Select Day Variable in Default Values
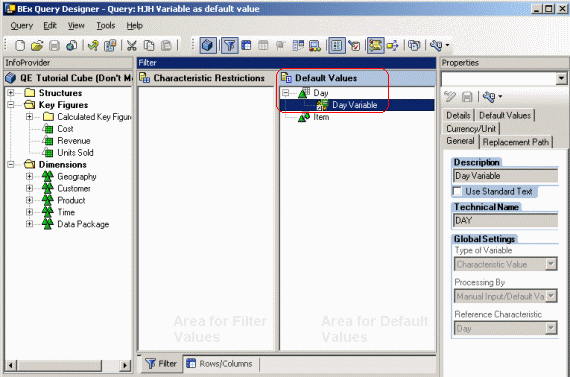570x377 pixels. (x=354, y=105)
